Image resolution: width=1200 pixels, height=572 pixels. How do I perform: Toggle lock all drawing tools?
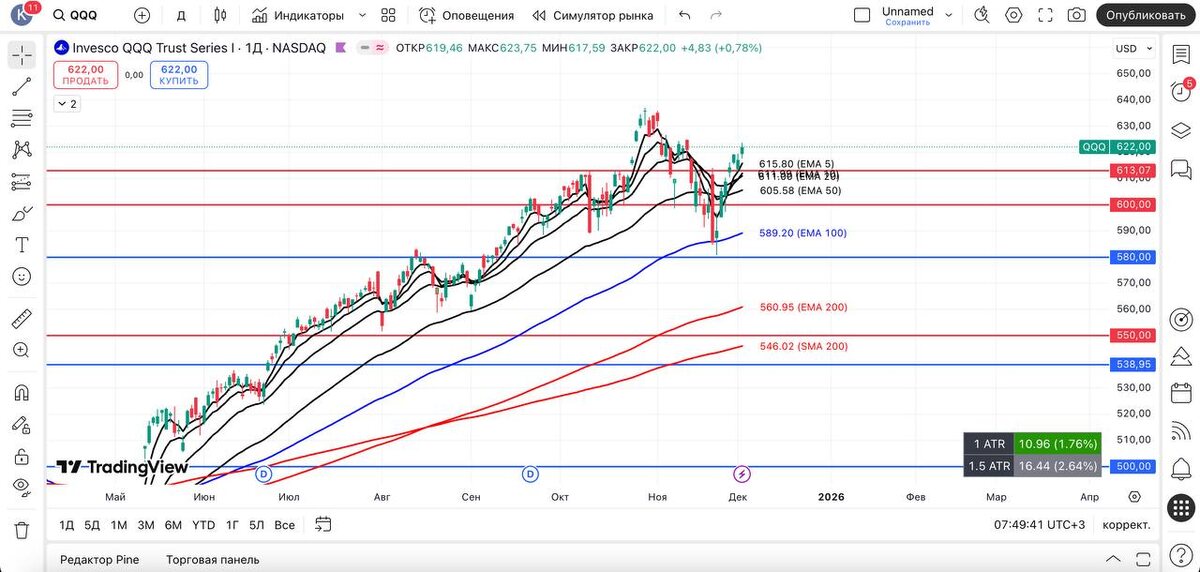click(x=21, y=457)
